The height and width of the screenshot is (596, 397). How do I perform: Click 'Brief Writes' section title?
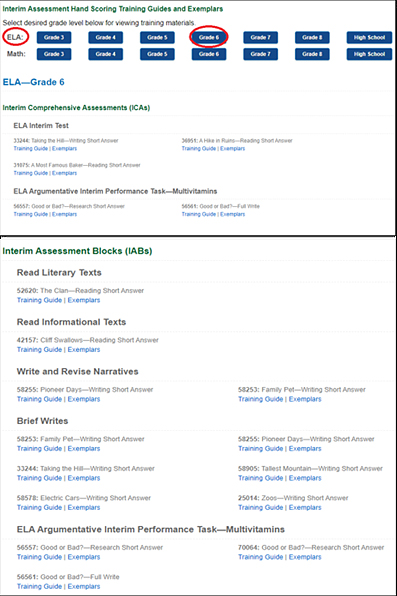point(42,421)
